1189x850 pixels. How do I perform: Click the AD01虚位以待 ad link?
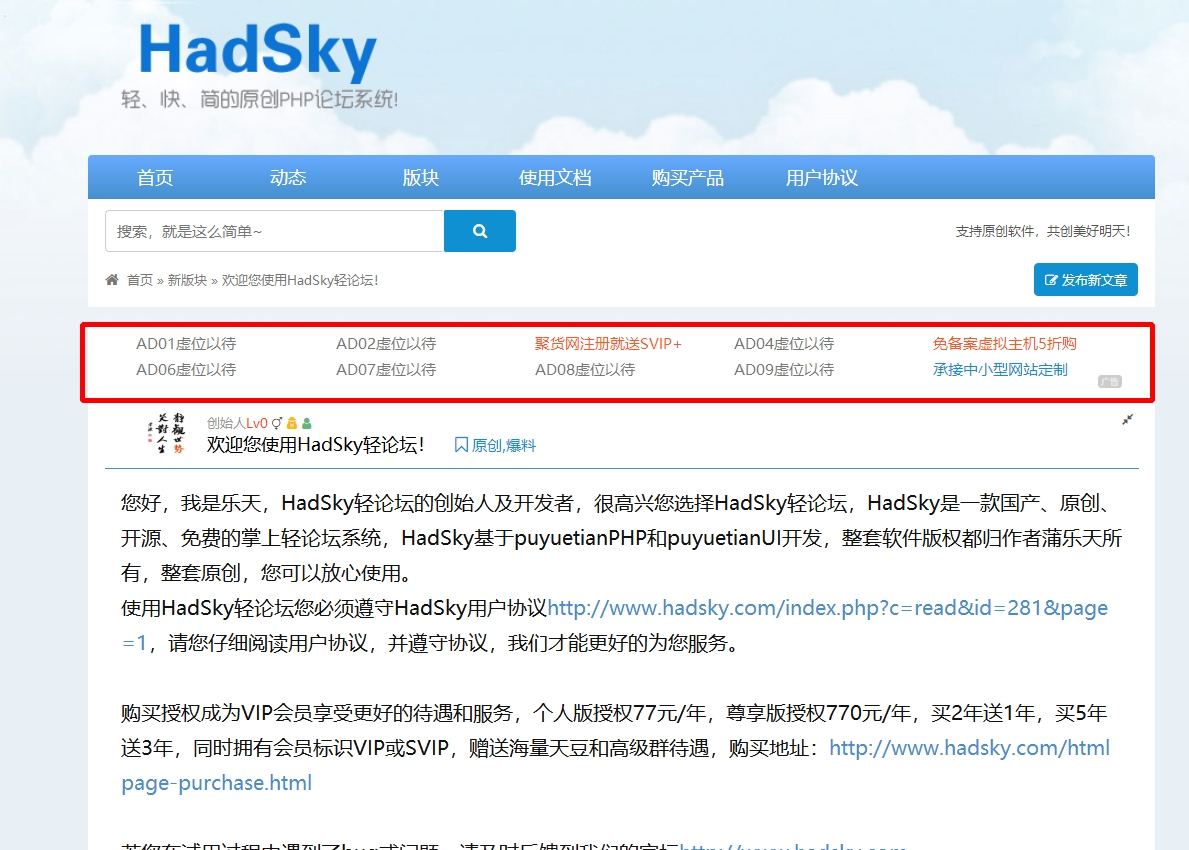click(186, 343)
